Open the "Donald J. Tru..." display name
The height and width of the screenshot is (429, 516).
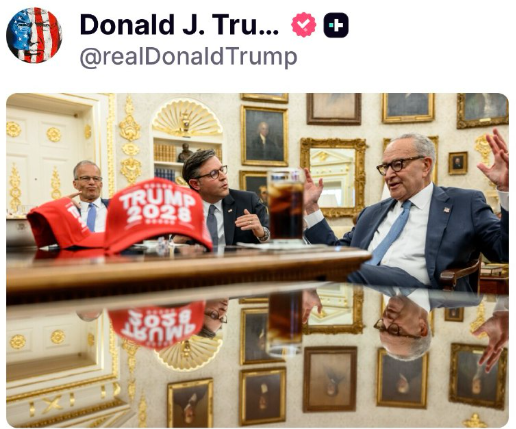[x=179, y=25]
